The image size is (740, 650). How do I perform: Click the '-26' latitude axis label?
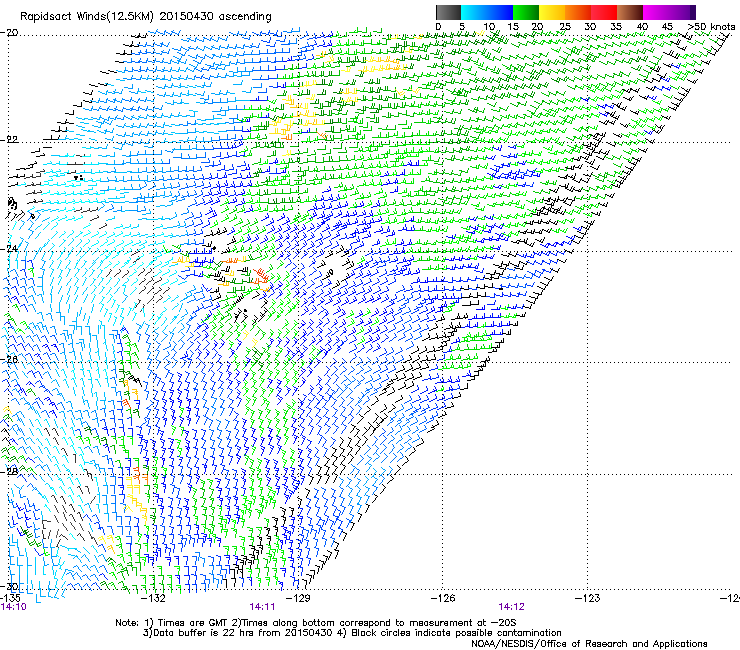[9, 360]
